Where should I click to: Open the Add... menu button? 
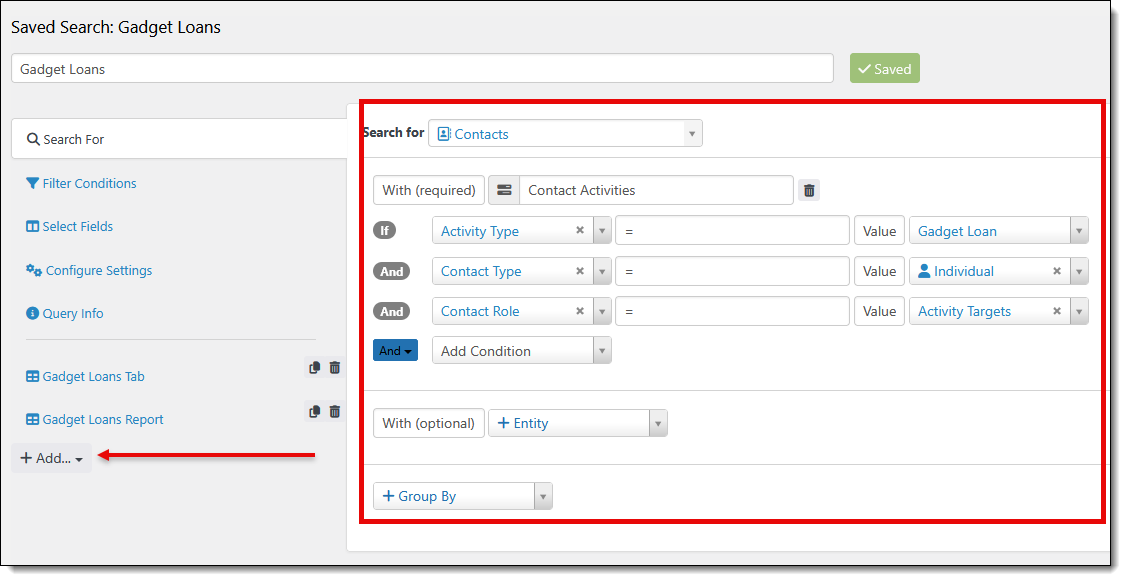[x=52, y=458]
